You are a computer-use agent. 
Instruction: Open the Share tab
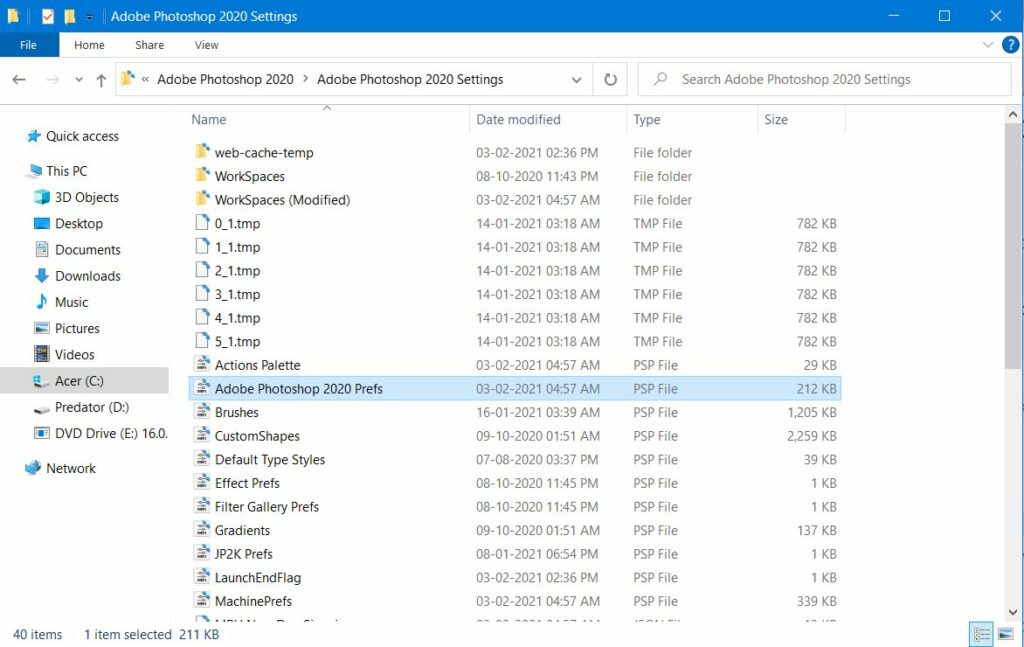148,44
